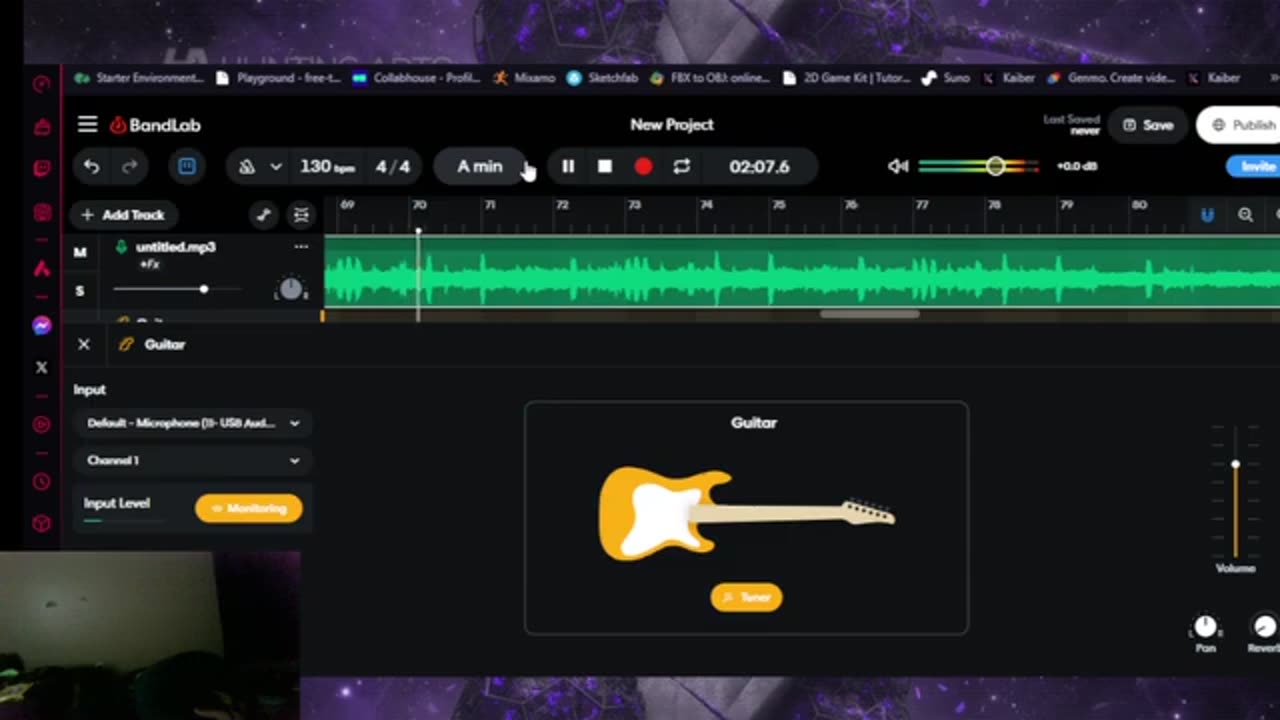The width and height of the screenshot is (1280, 720).
Task: Click the blue Invite button
Action: (x=1254, y=166)
